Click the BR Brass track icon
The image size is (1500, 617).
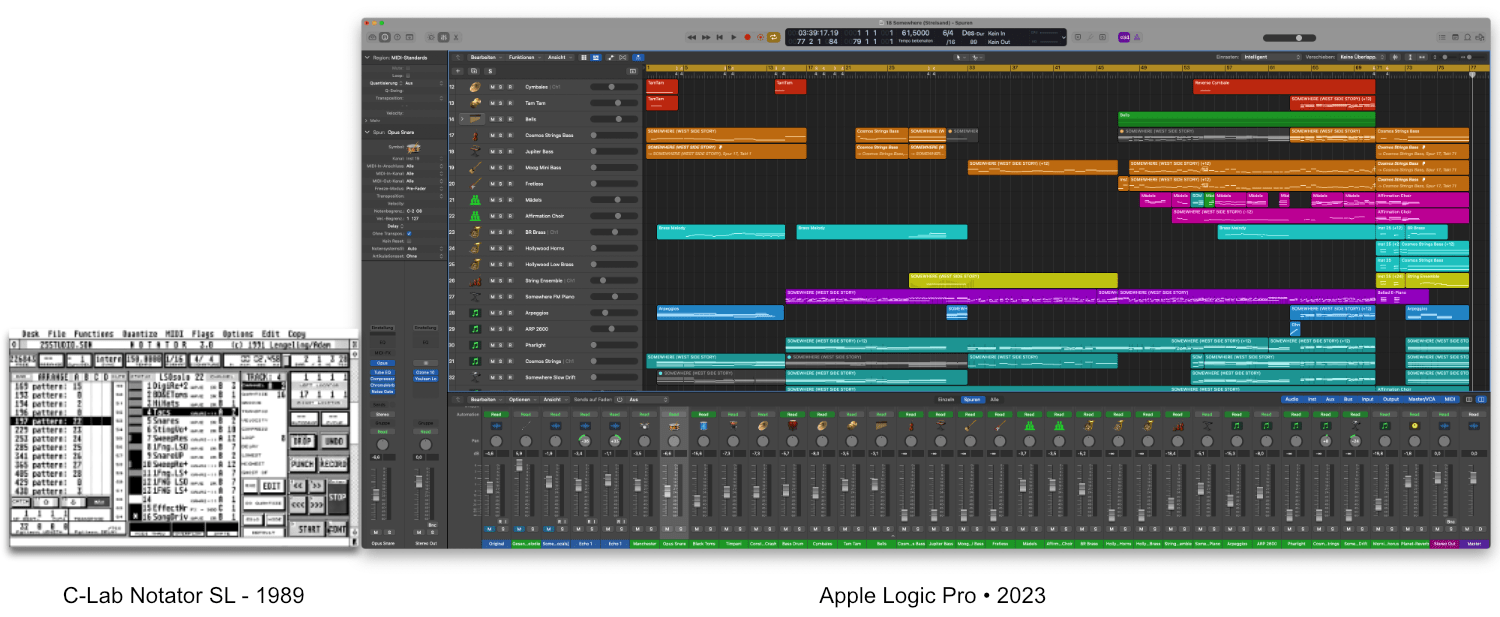(475, 232)
